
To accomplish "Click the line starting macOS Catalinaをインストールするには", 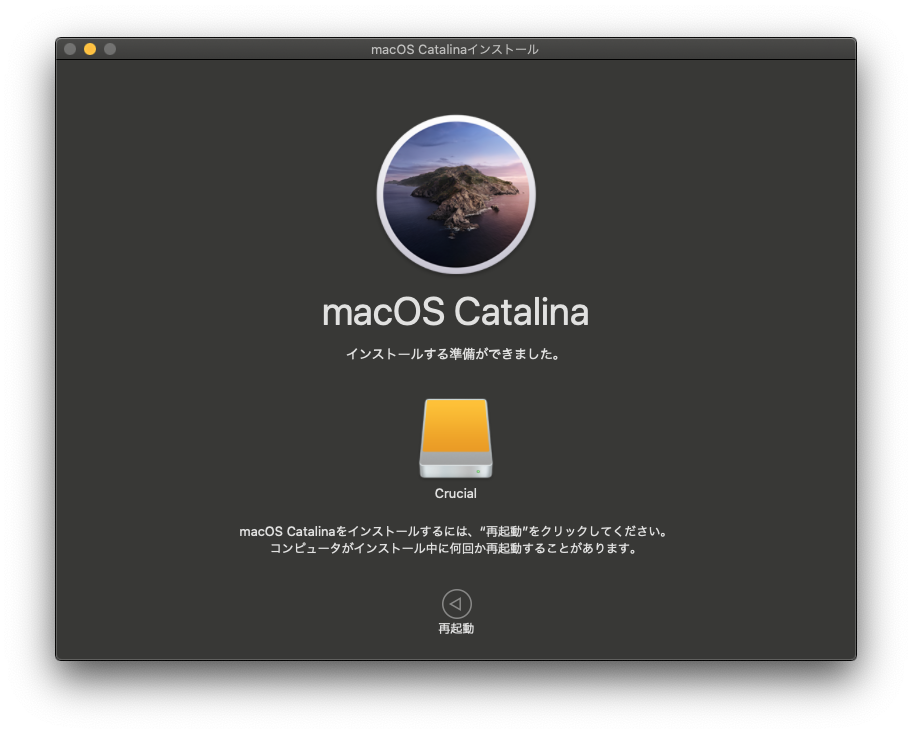I will point(454,531).
